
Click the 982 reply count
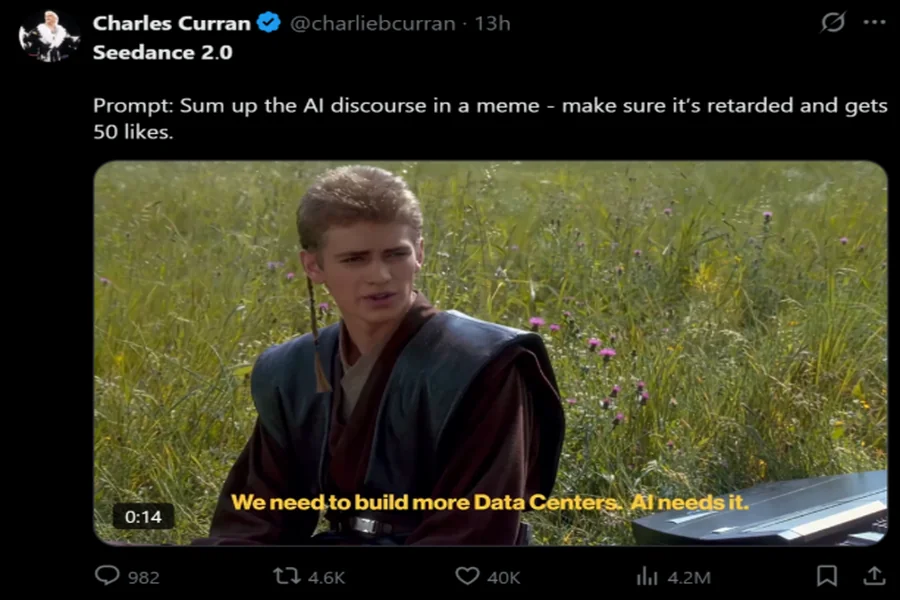pos(143,577)
